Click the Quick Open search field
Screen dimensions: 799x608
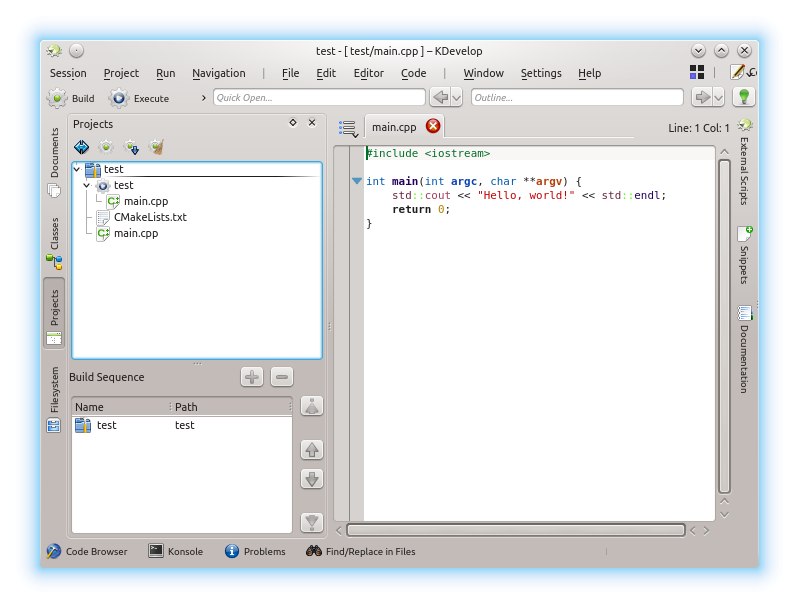pos(318,97)
